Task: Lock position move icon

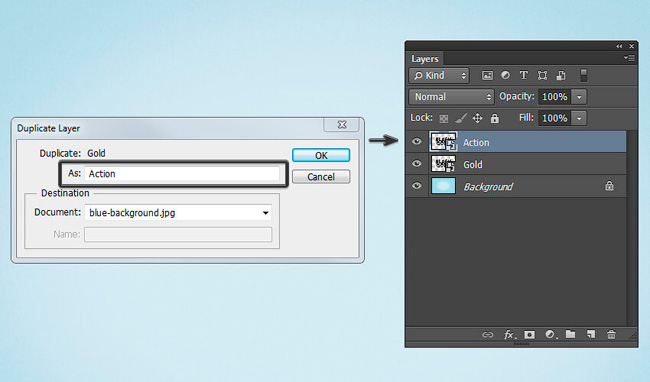Action: pos(478,118)
